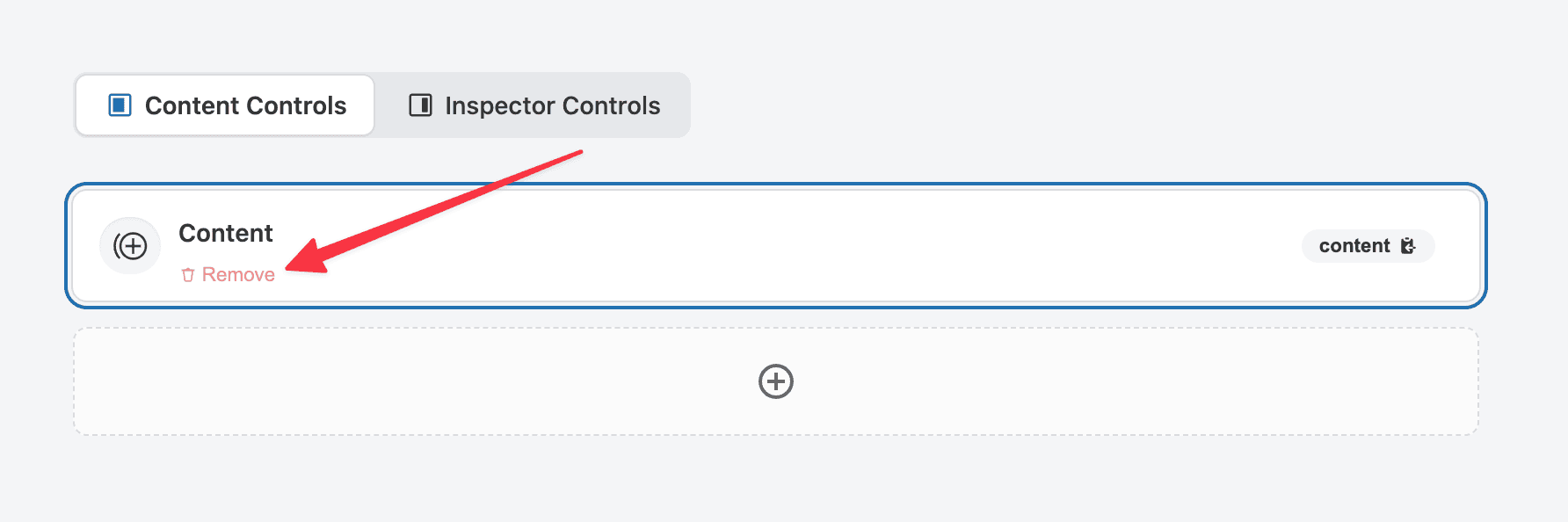
Task: Click the filled square icon on Content Controls tab
Action: (x=119, y=105)
